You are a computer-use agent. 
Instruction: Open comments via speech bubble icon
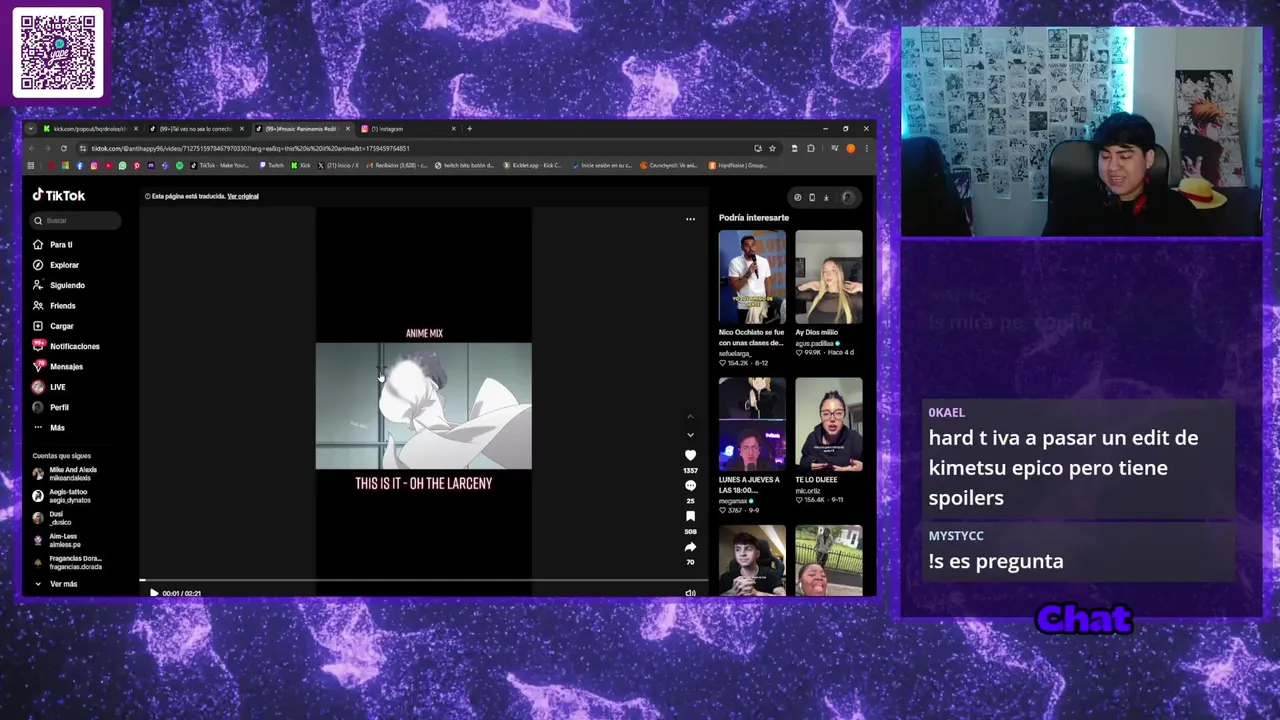tap(690, 486)
